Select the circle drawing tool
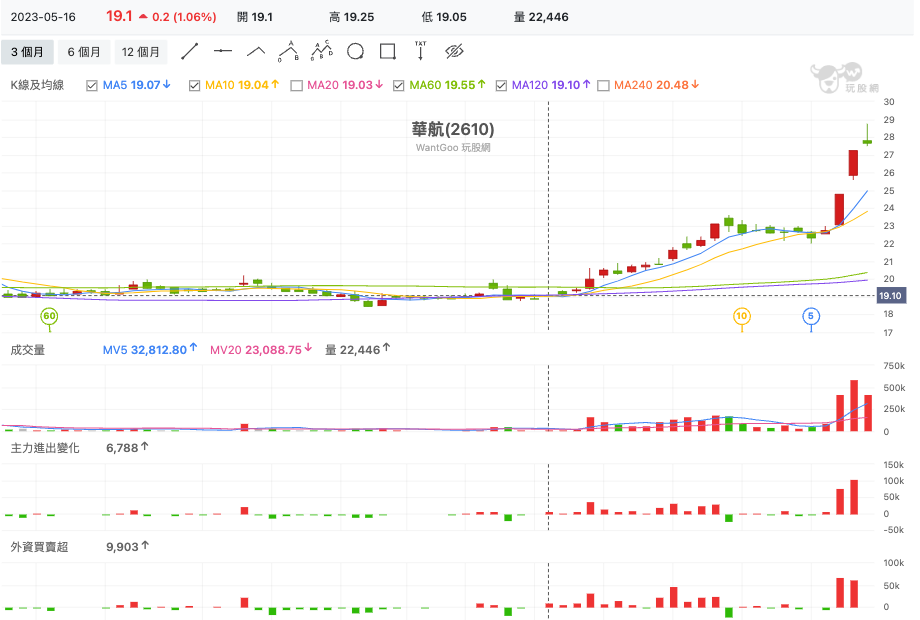This screenshot has height=620, width=920. pyautogui.click(x=355, y=52)
